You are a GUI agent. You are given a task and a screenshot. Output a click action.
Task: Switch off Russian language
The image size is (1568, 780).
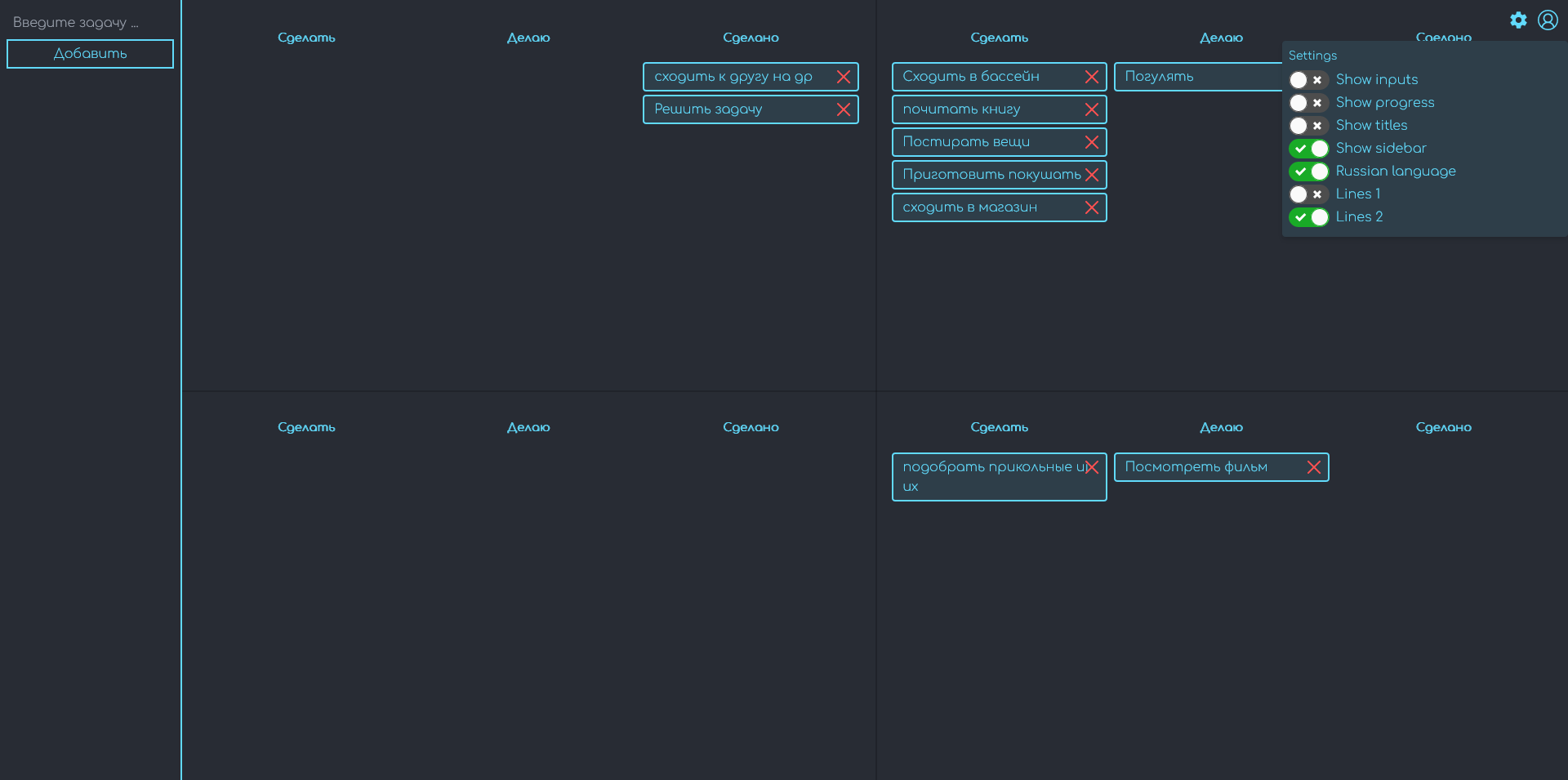1309,172
